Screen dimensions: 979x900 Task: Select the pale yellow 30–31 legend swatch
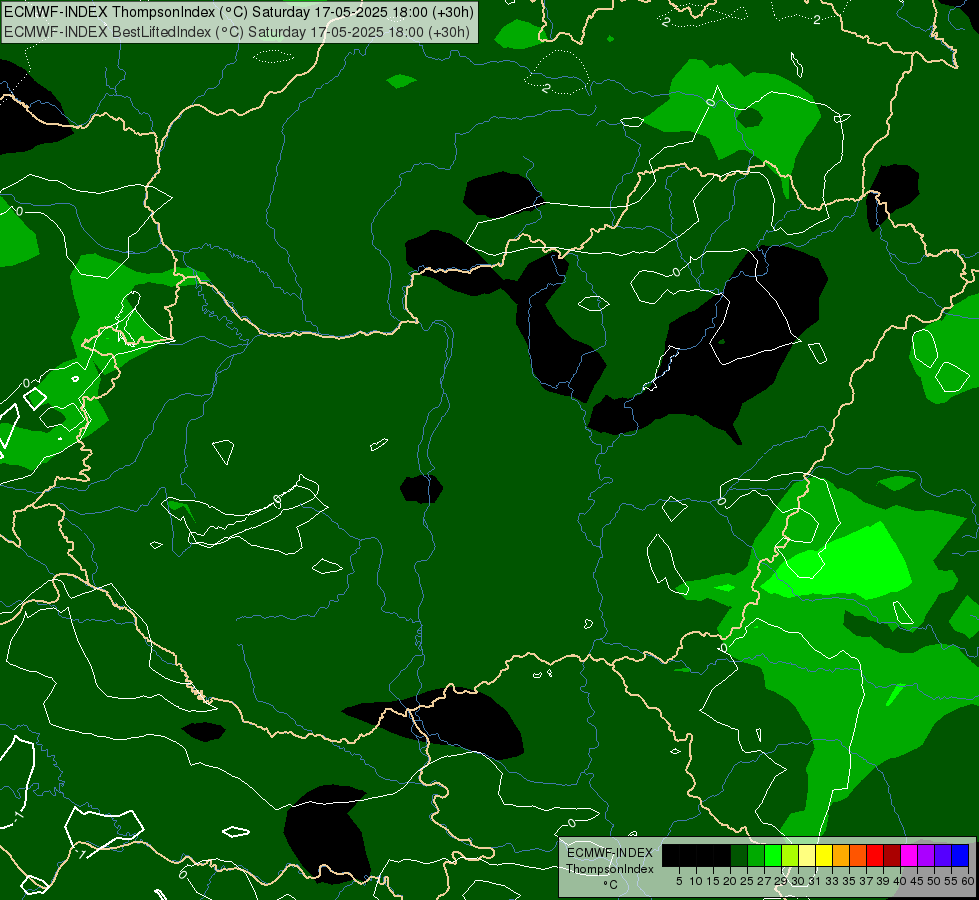[x=807, y=855]
